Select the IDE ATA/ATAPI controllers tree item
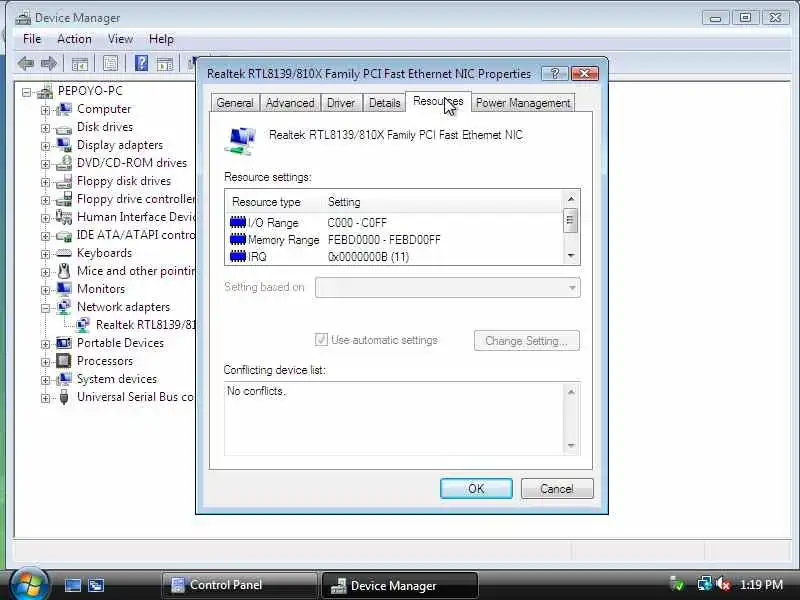 pos(136,235)
